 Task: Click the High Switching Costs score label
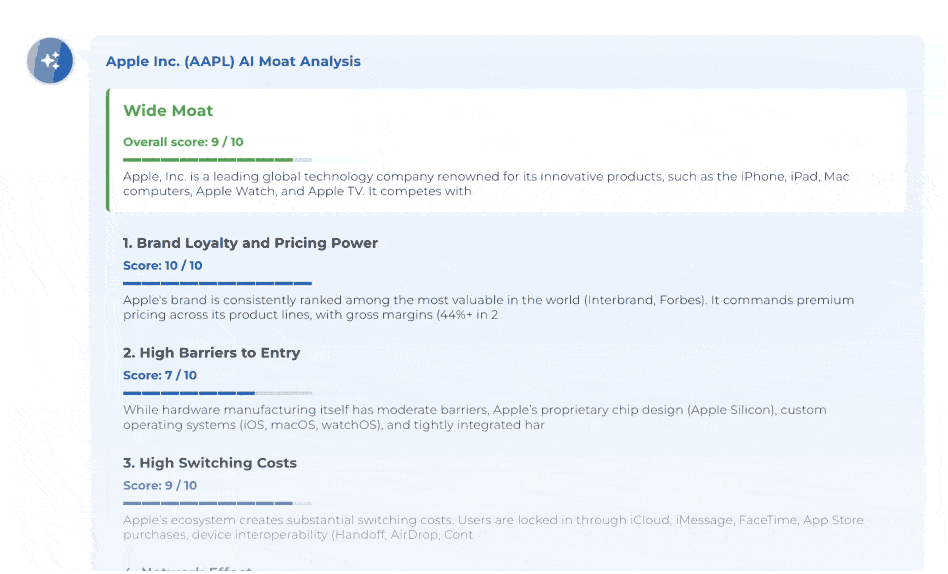click(x=160, y=486)
